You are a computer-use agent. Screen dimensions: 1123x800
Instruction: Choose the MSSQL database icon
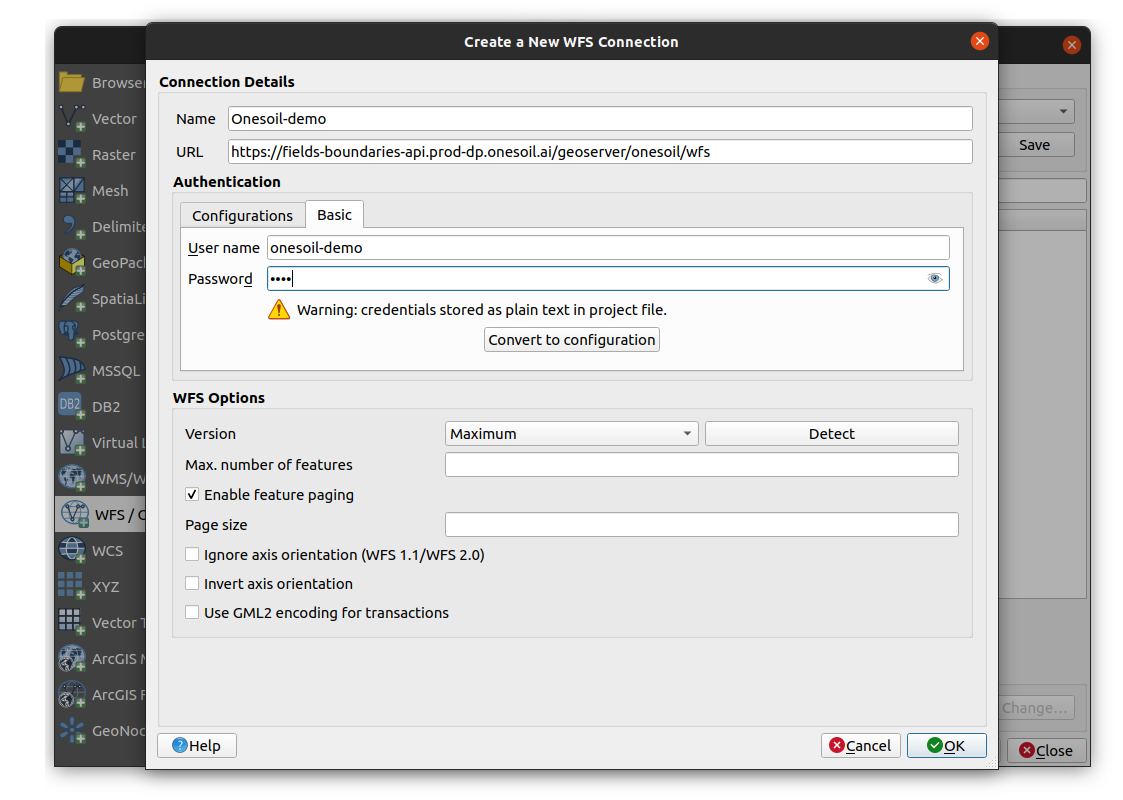72,371
